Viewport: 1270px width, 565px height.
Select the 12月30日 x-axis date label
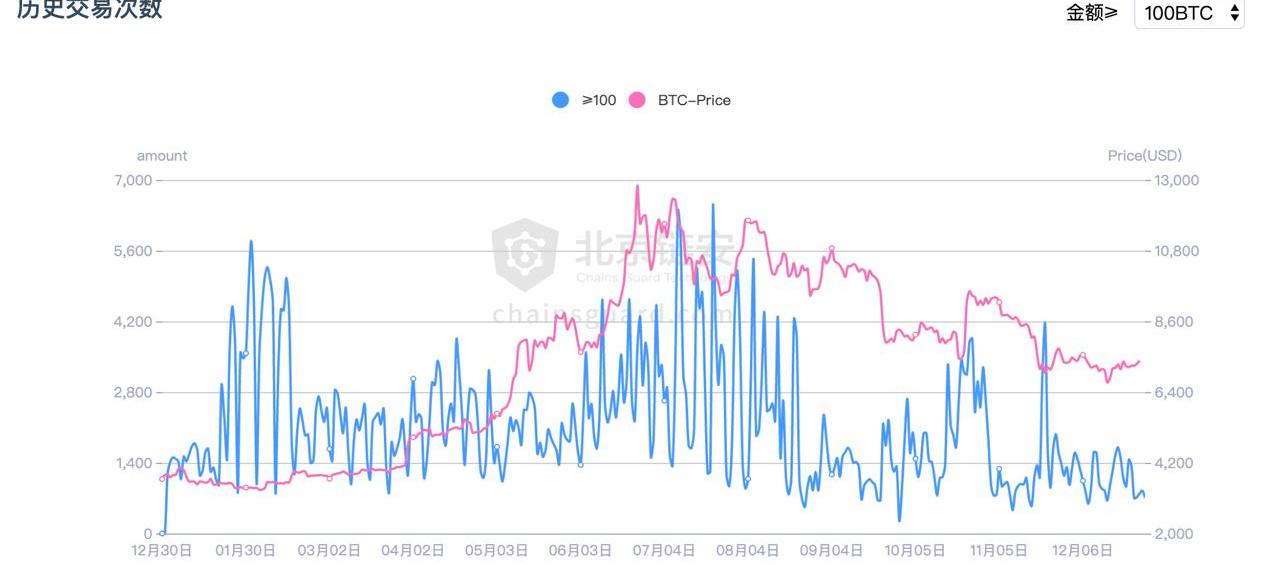(x=162, y=550)
